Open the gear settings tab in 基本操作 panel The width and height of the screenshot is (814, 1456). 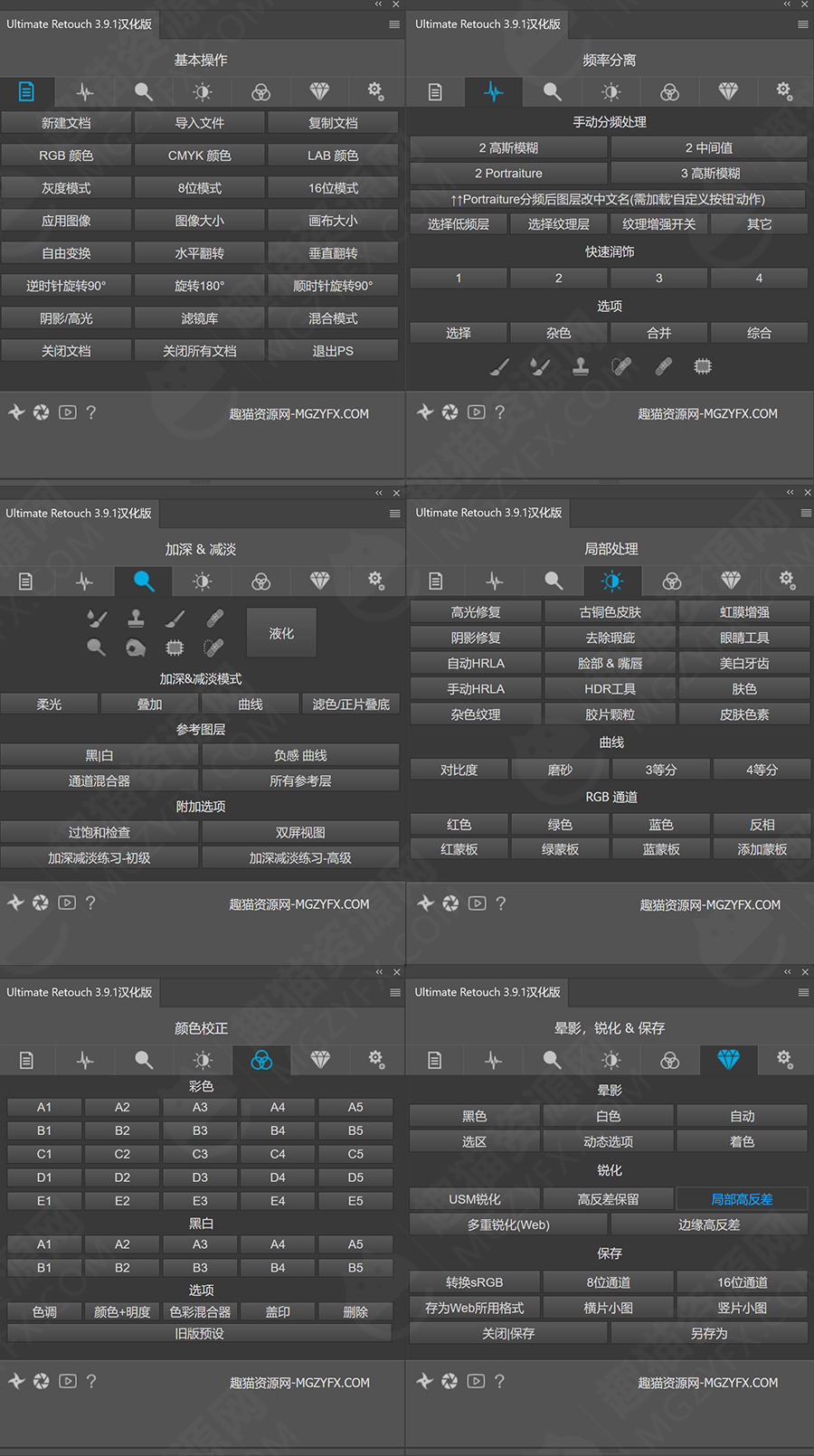[x=375, y=91]
